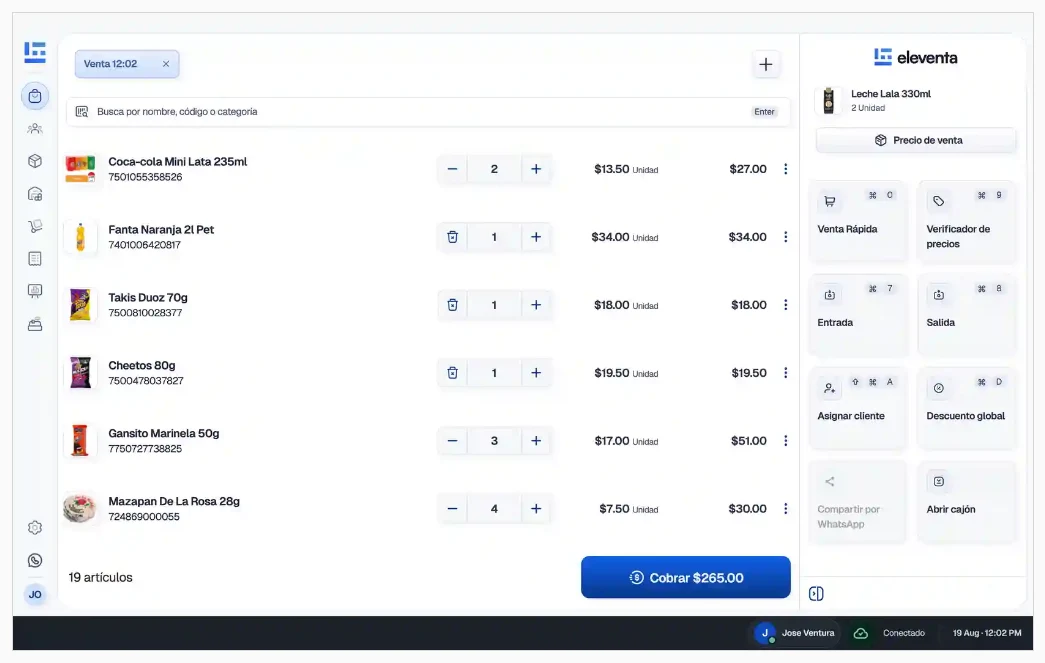Click the JO user avatar
The image size is (1045, 663).
35,594
